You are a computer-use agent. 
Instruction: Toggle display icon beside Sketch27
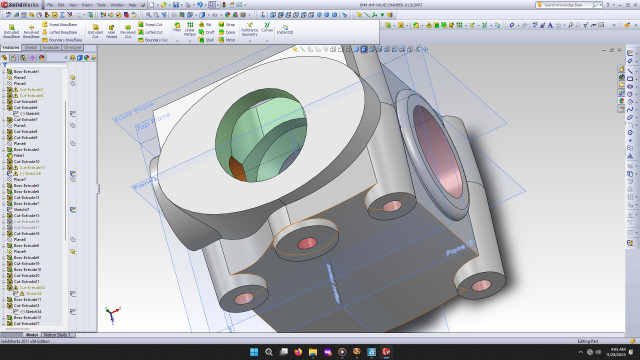(x=73, y=209)
